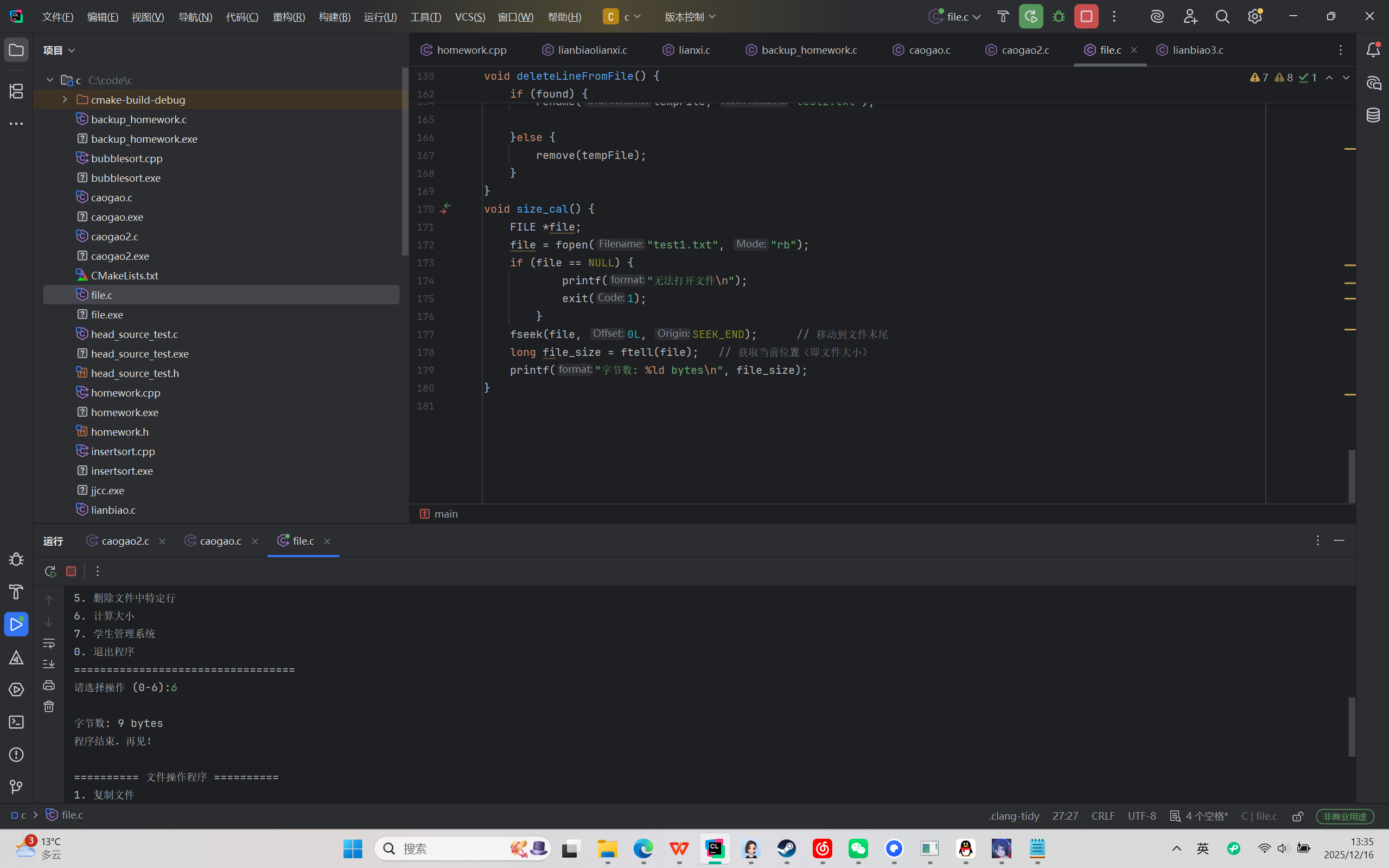
Task: Clear run console with trash icon
Action: (49, 707)
